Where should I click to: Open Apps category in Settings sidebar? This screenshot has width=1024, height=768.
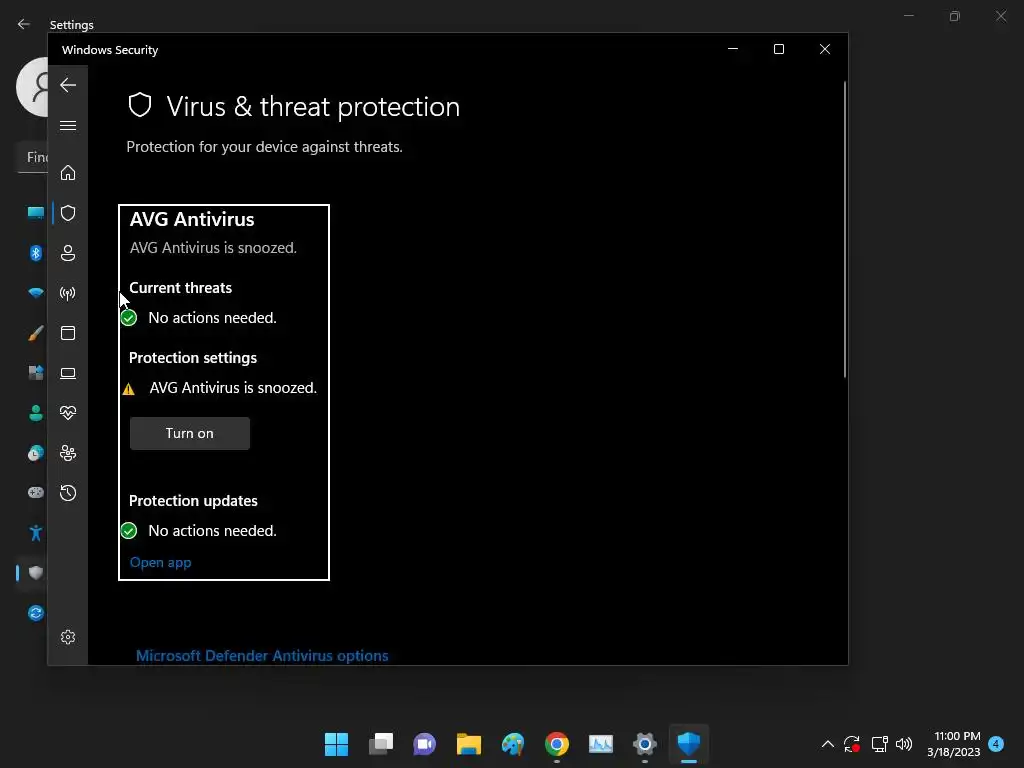35,373
